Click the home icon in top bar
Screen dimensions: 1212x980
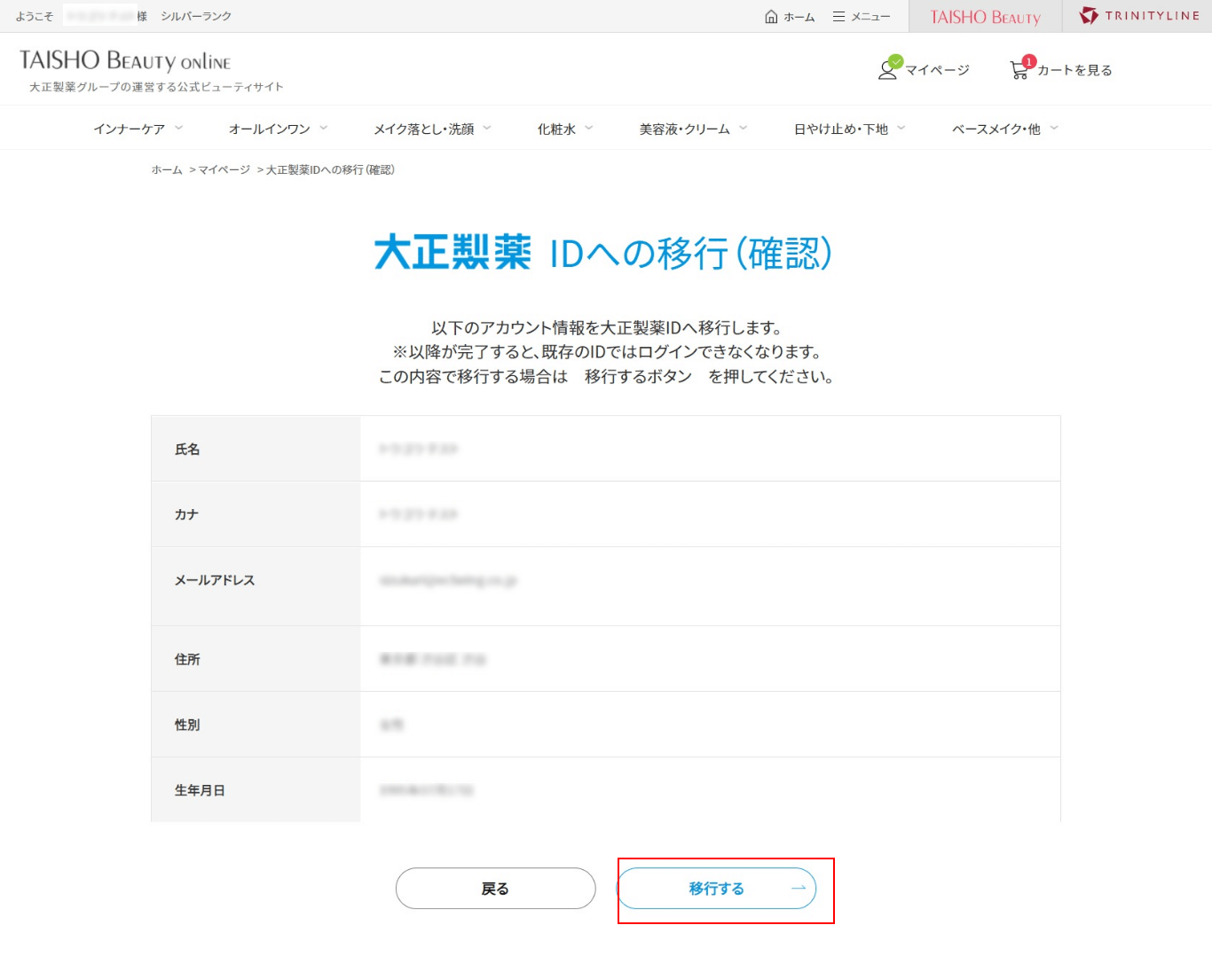pos(771,17)
